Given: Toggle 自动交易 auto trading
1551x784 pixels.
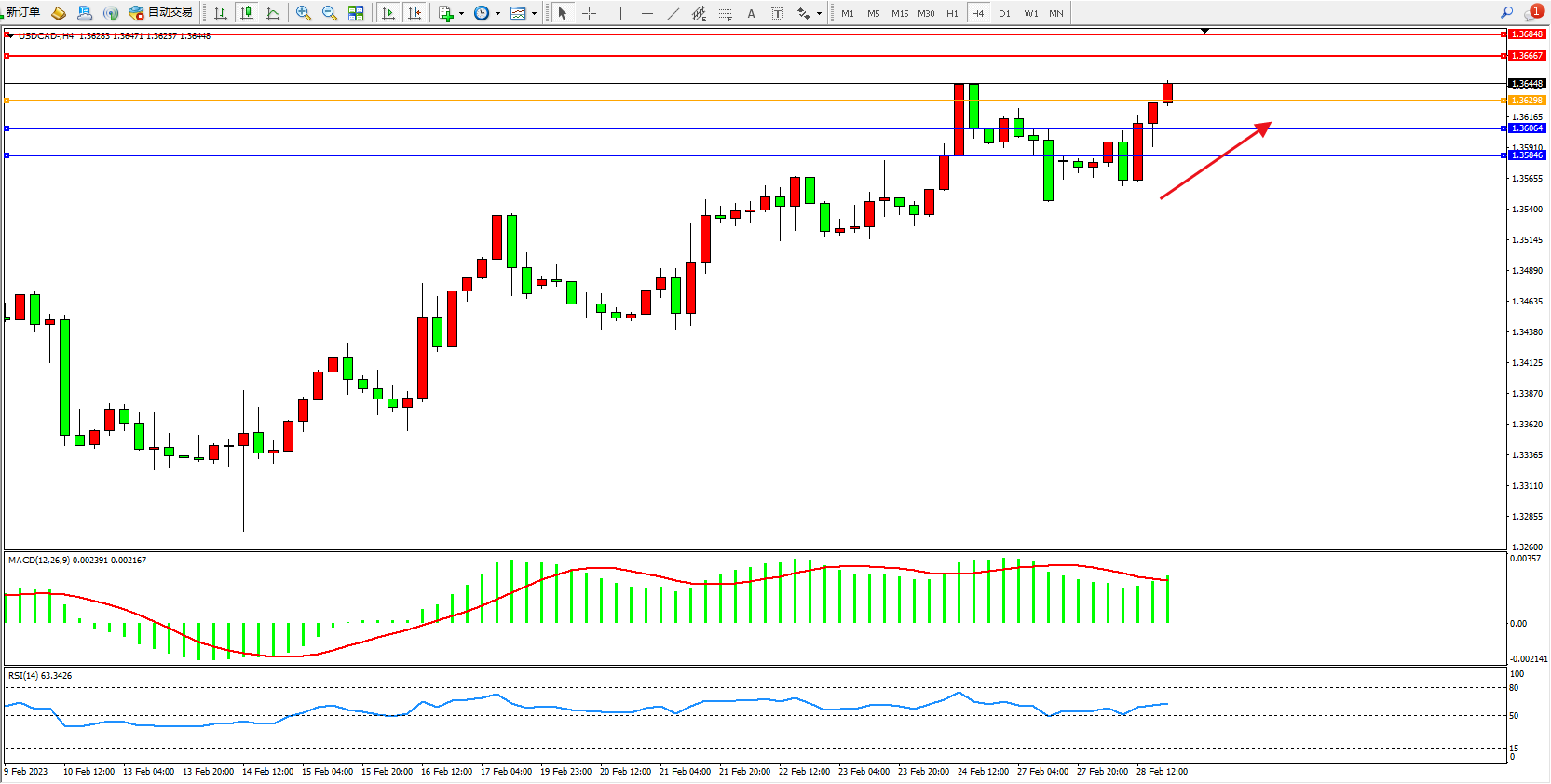Looking at the screenshot, I should pyautogui.click(x=161, y=12).
